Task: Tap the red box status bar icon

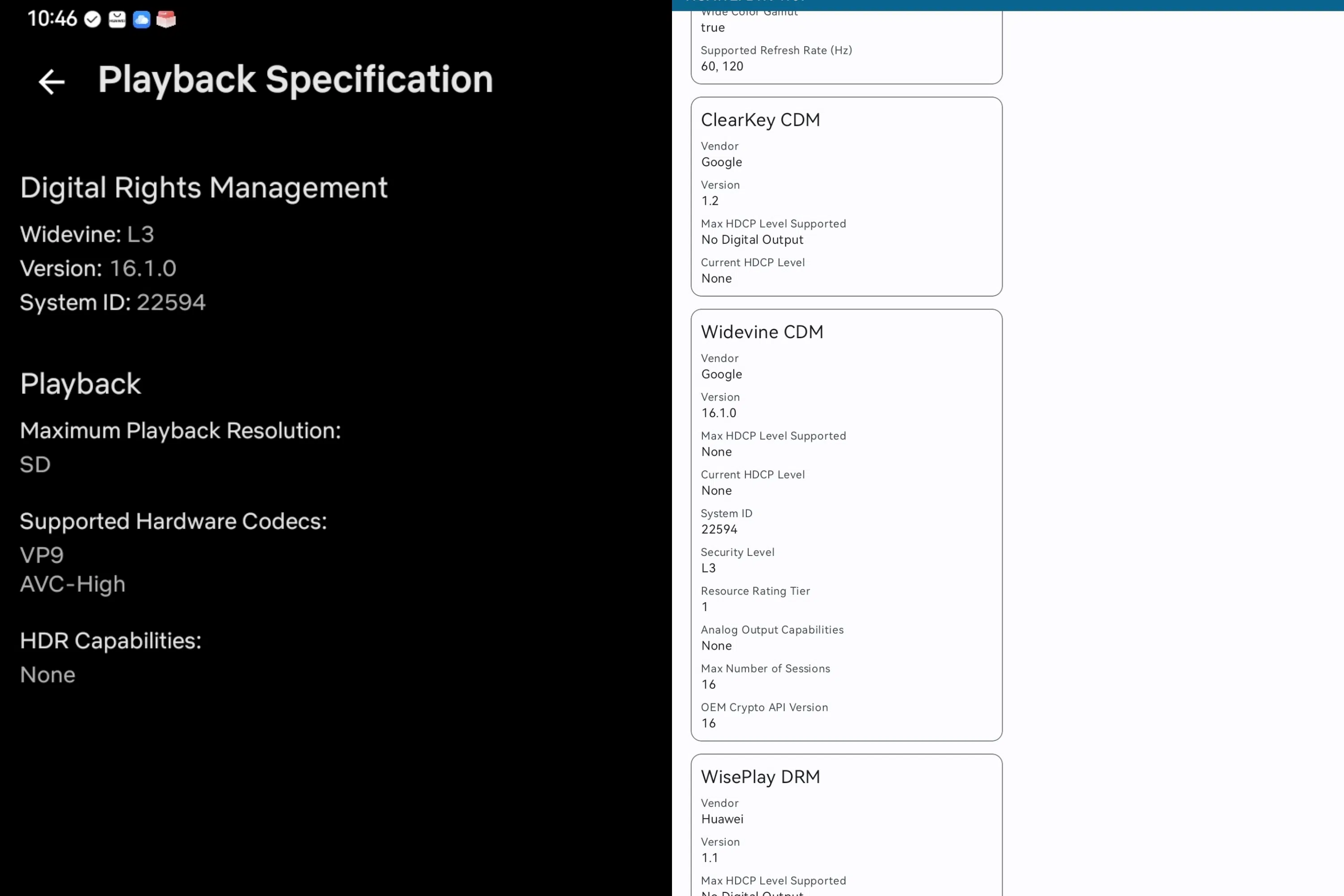Action: click(166, 20)
